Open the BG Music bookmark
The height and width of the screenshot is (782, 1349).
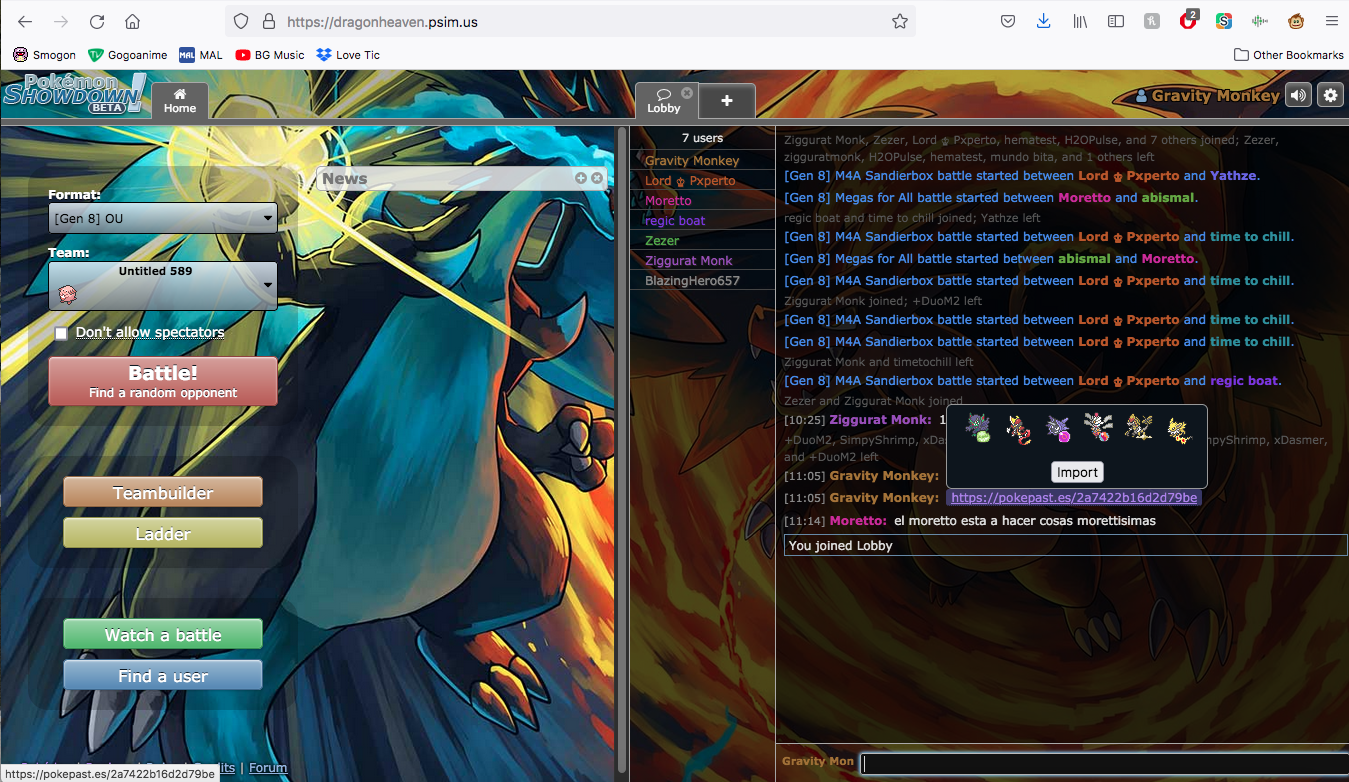pyautogui.click(x=270, y=55)
